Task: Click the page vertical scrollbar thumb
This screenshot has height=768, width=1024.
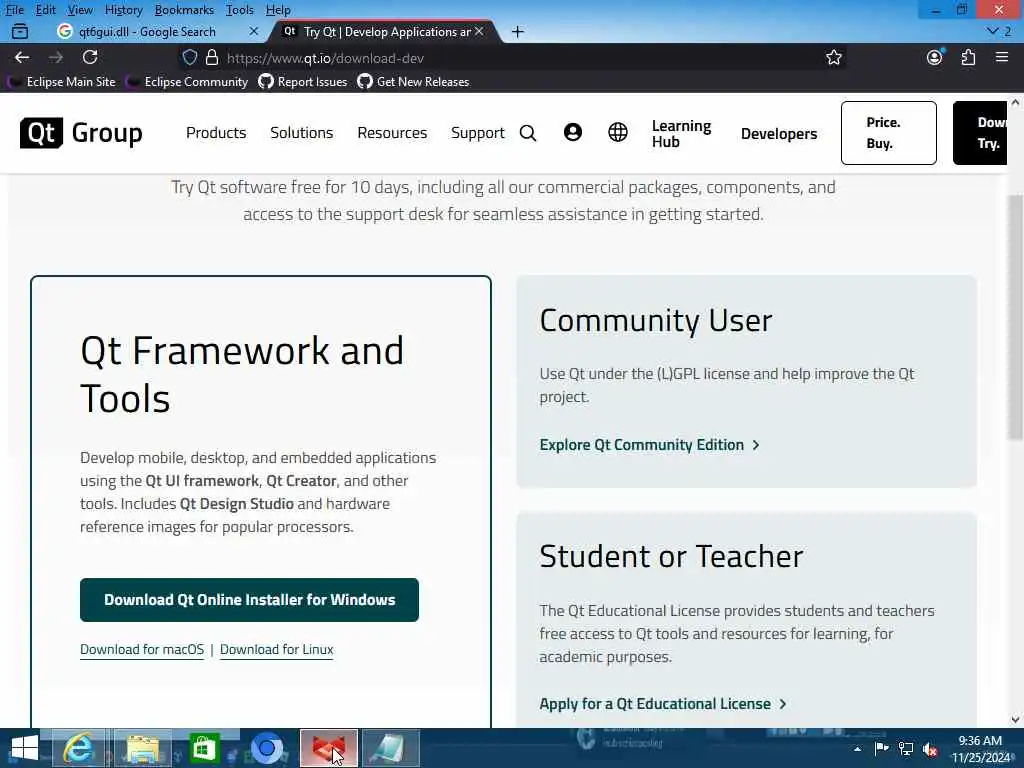Action: [1015, 317]
